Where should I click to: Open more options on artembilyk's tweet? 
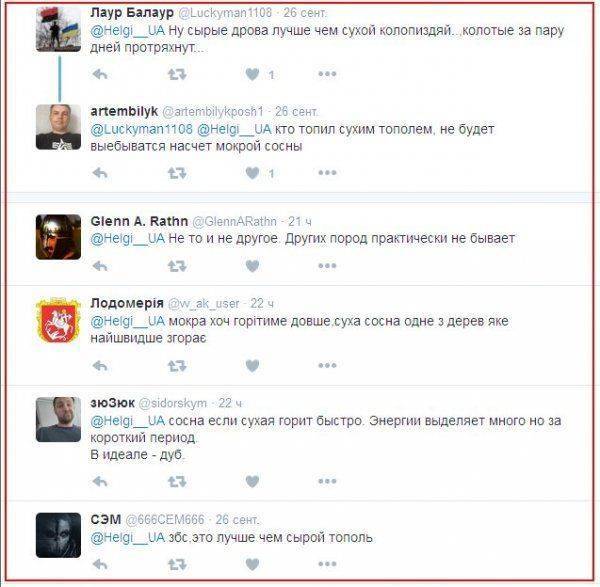click(x=327, y=173)
